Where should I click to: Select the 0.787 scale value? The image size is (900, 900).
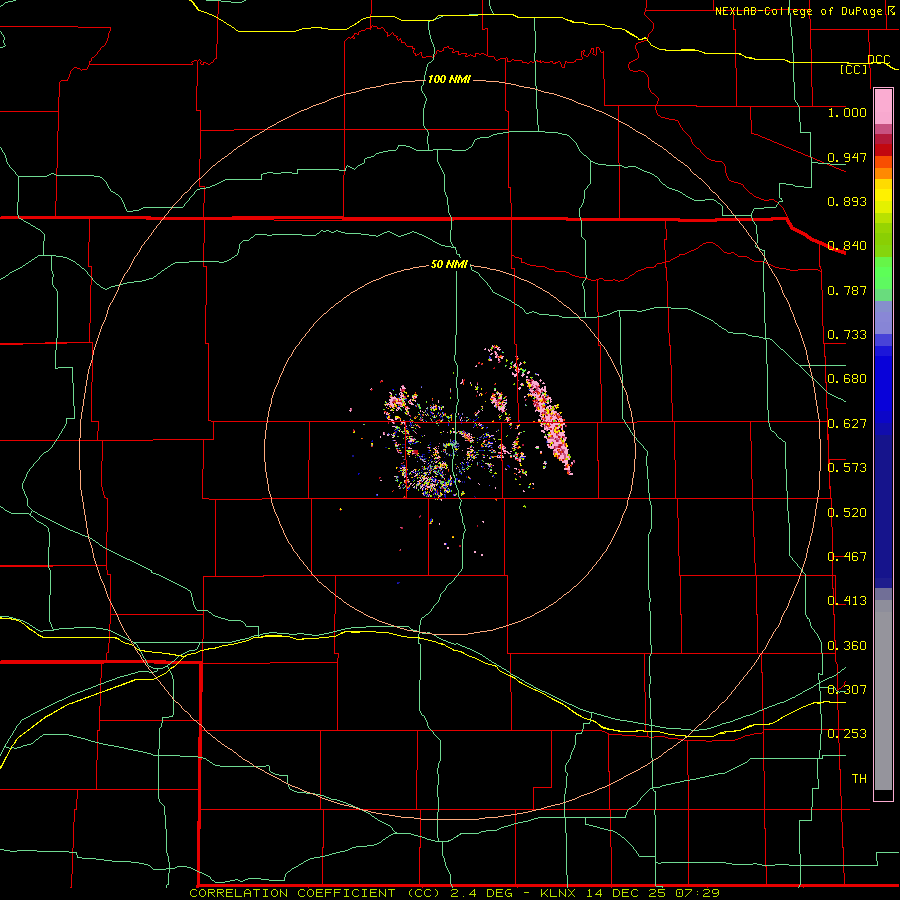click(x=847, y=290)
